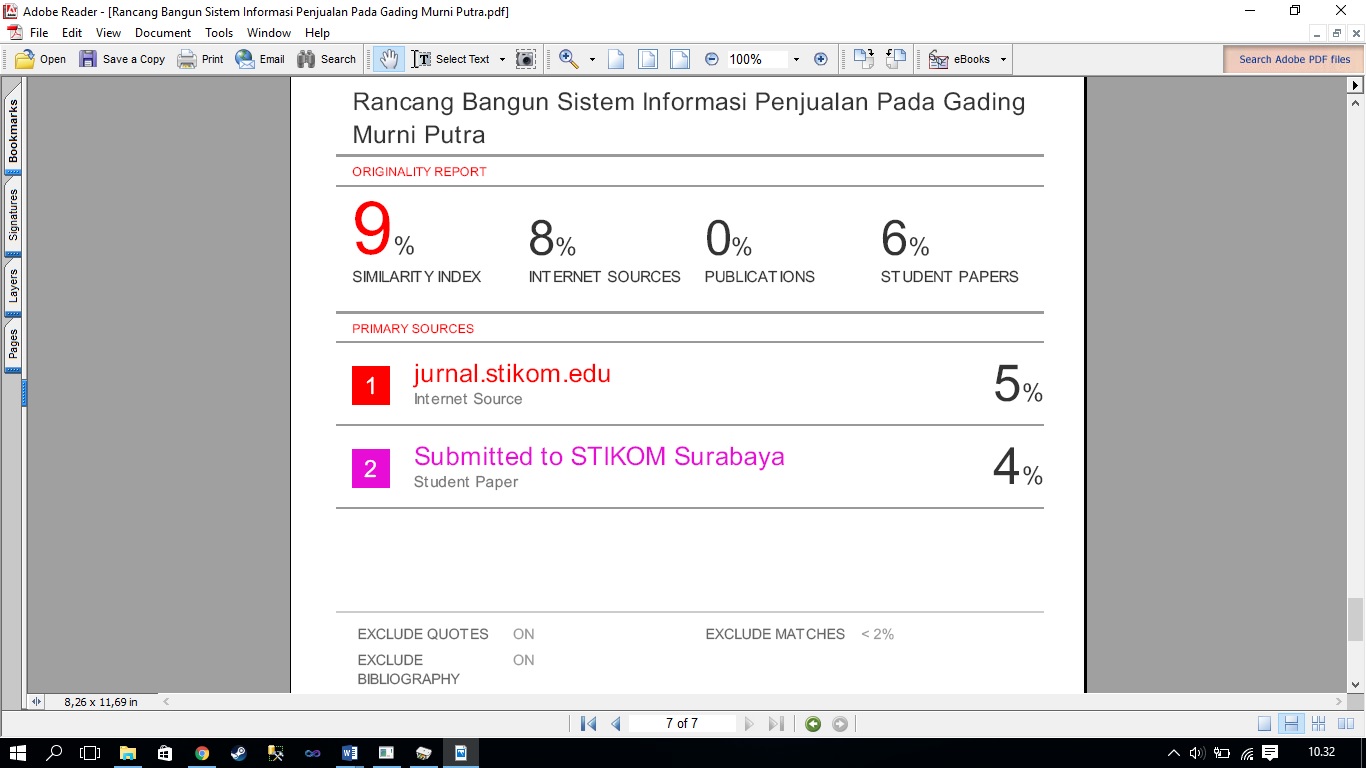Go to the previous page

[x=616, y=724]
